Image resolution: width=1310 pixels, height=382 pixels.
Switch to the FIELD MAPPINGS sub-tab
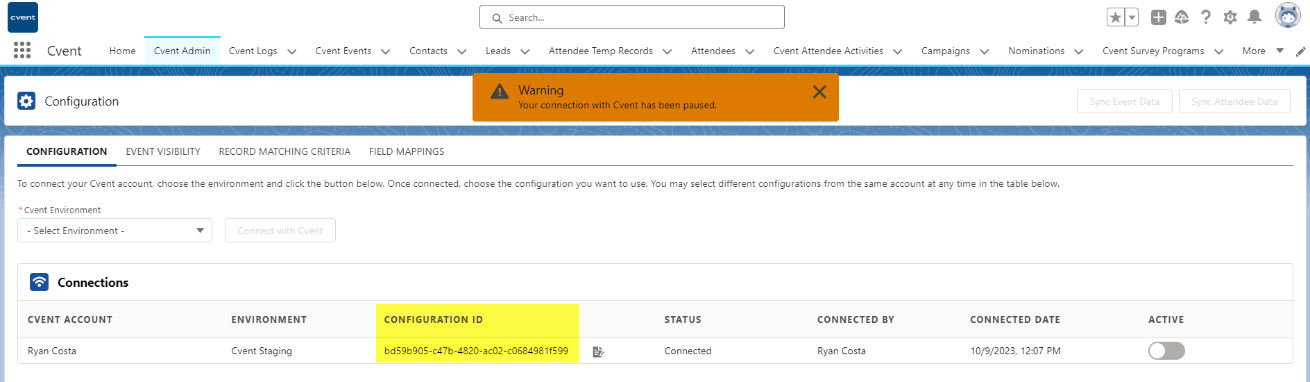pos(406,152)
